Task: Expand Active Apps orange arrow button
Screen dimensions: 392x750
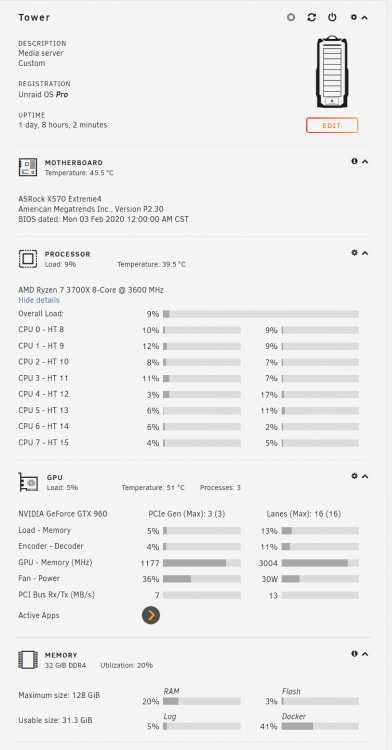Action: [x=151, y=615]
